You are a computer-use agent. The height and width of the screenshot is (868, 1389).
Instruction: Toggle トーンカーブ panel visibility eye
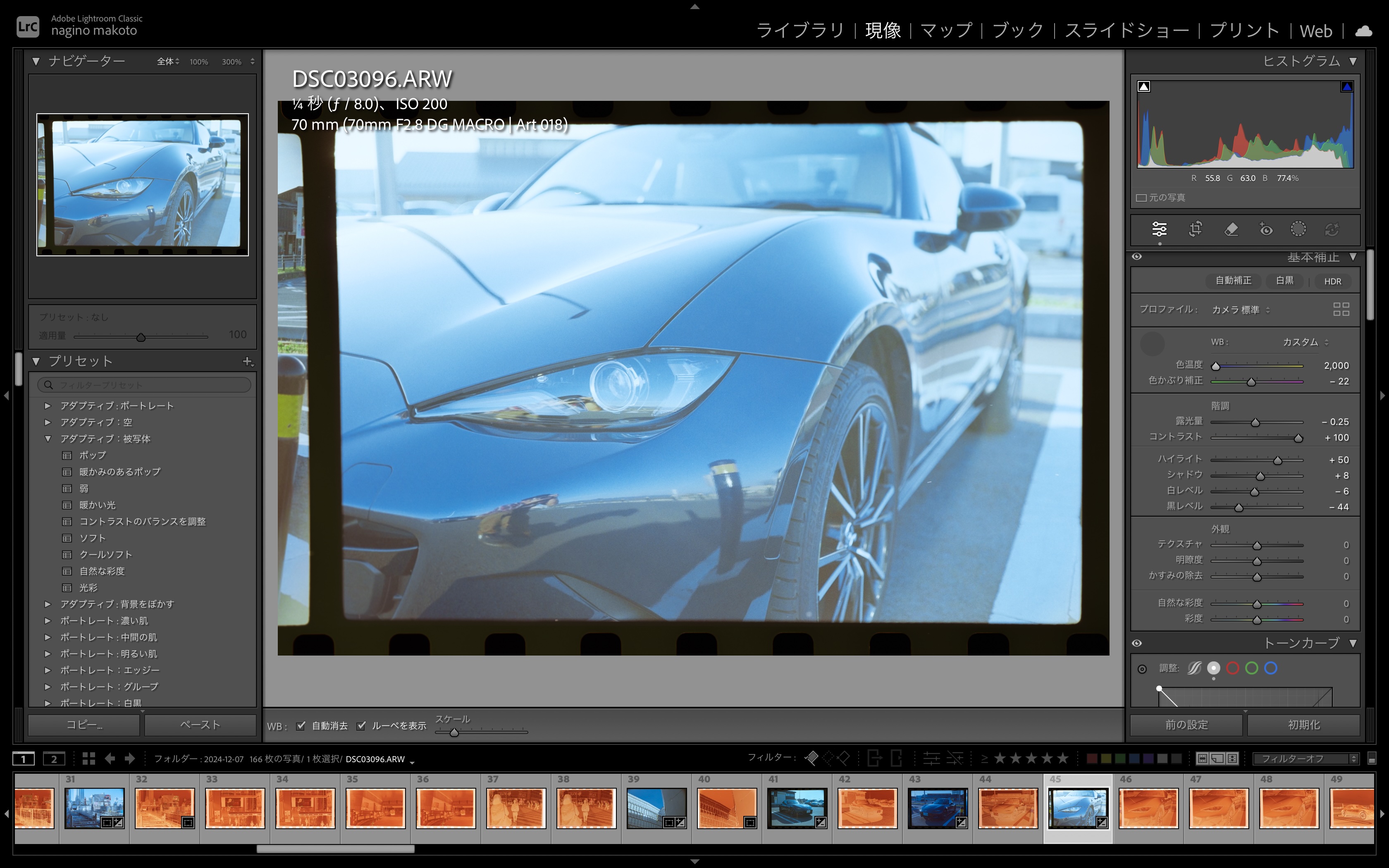1137,643
